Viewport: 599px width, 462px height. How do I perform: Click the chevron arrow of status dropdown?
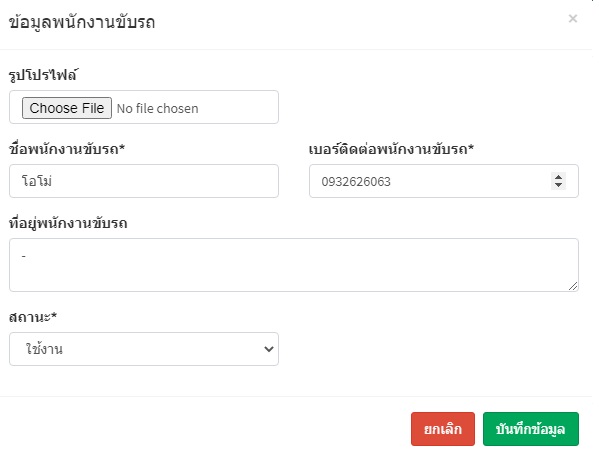pyautogui.click(x=269, y=349)
